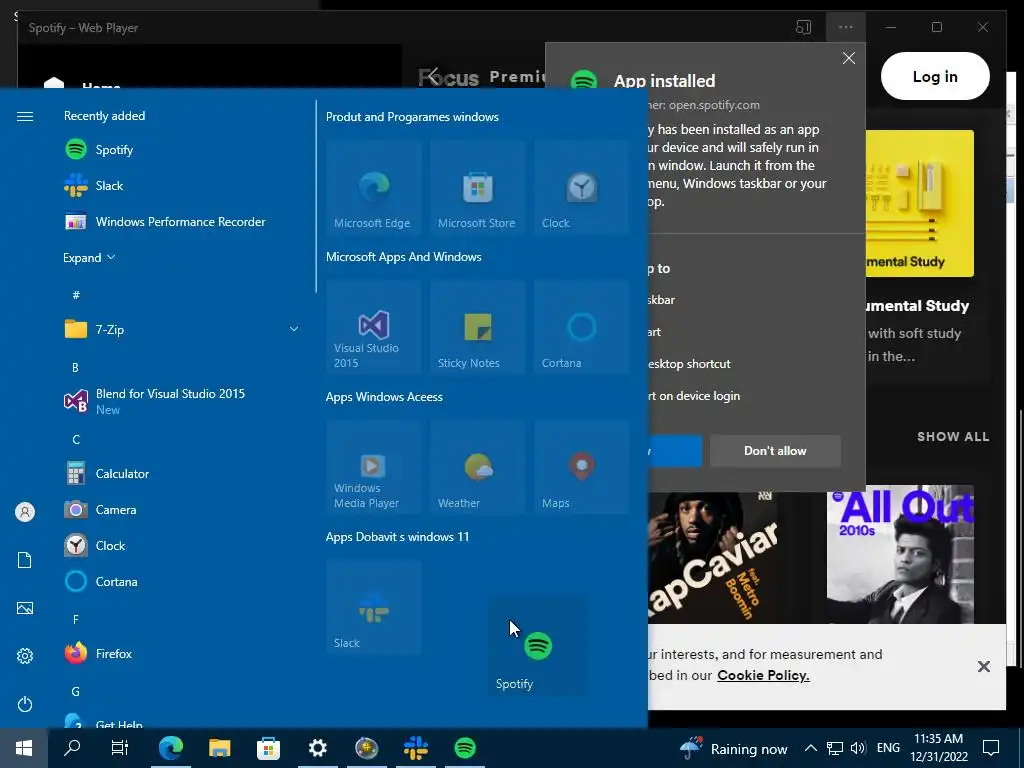Image resolution: width=1024 pixels, height=768 pixels.
Task: Dismiss the cookie banner with X
Action: tap(984, 666)
